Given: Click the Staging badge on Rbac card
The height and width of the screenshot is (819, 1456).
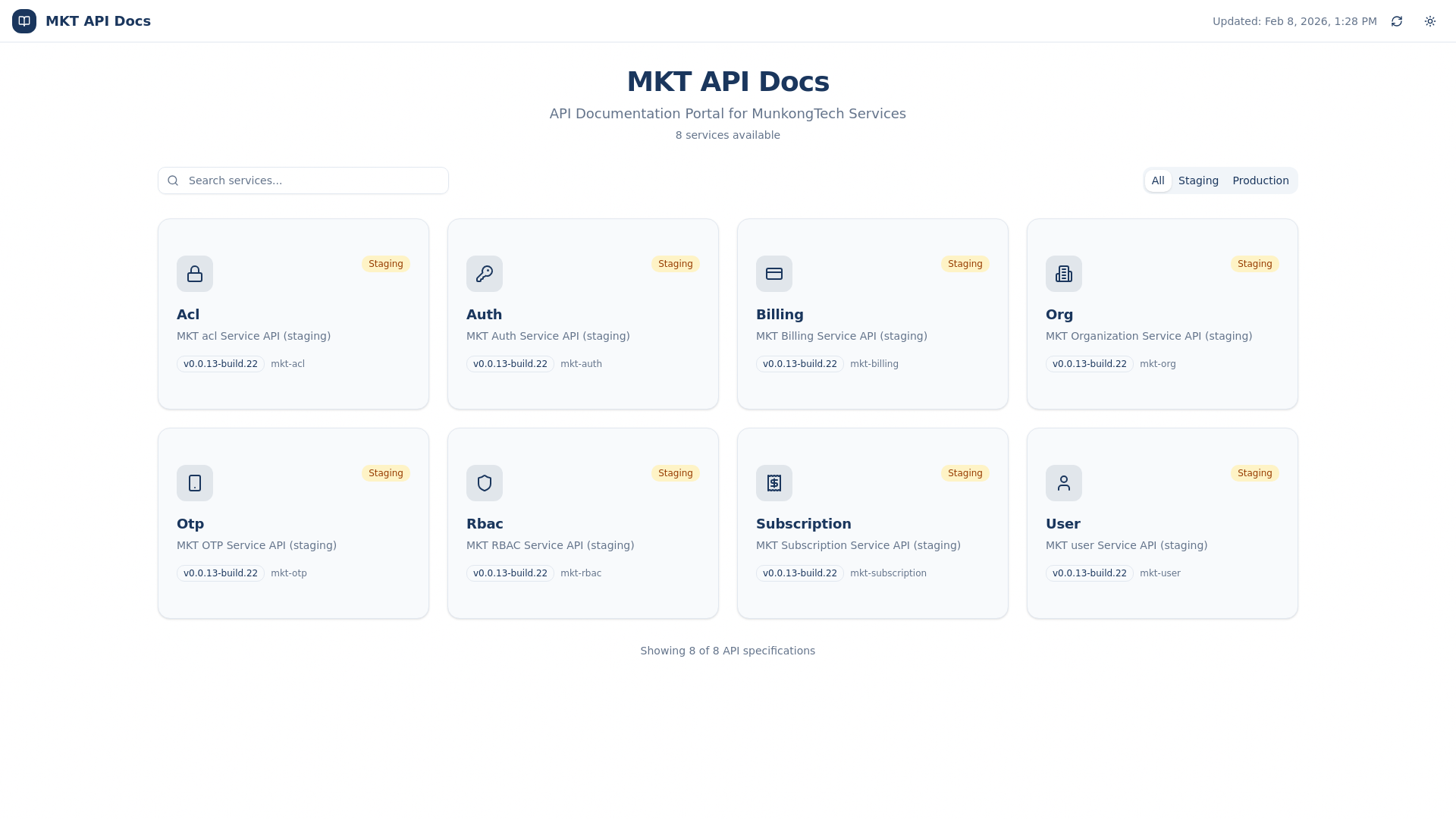Looking at the screenshot, I should pos(676,473).
